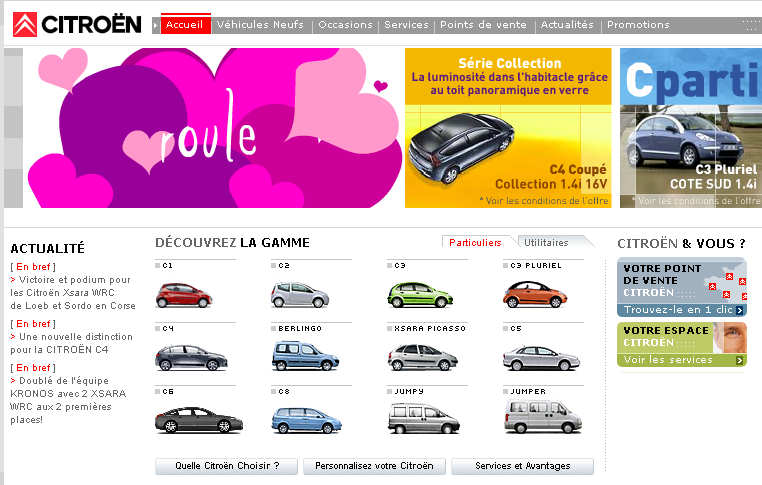Switch to the Utilitaires tab
Screen dimensions: 762x485
coord(546,242)
